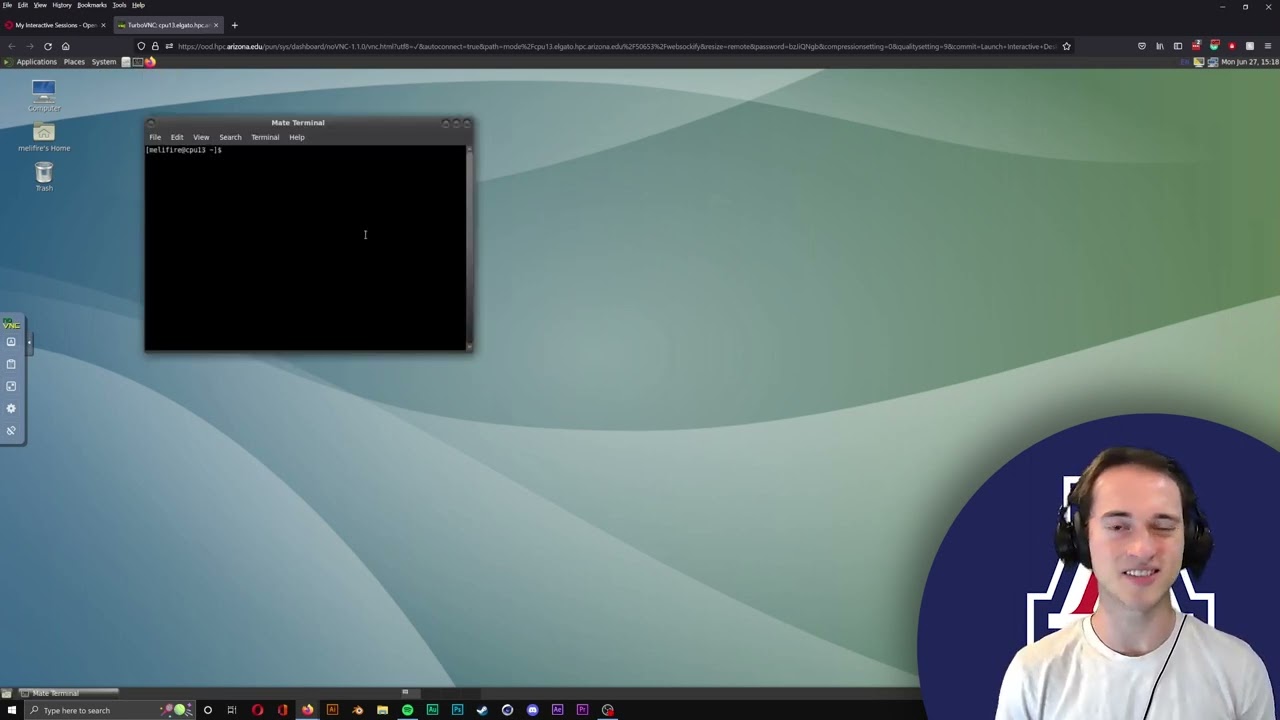Open Firefox hamburger menu
The image size is (1280, 720).
[x=1268, y=46]
